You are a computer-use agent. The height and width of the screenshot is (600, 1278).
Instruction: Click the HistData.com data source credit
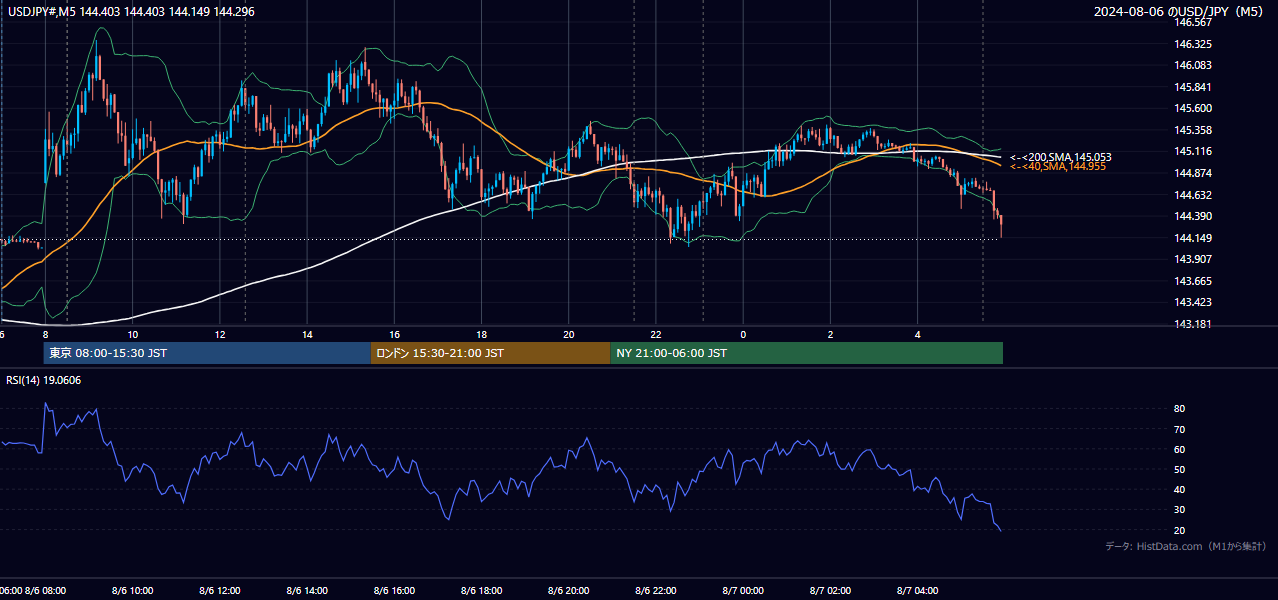click(x=1185, y=546)
